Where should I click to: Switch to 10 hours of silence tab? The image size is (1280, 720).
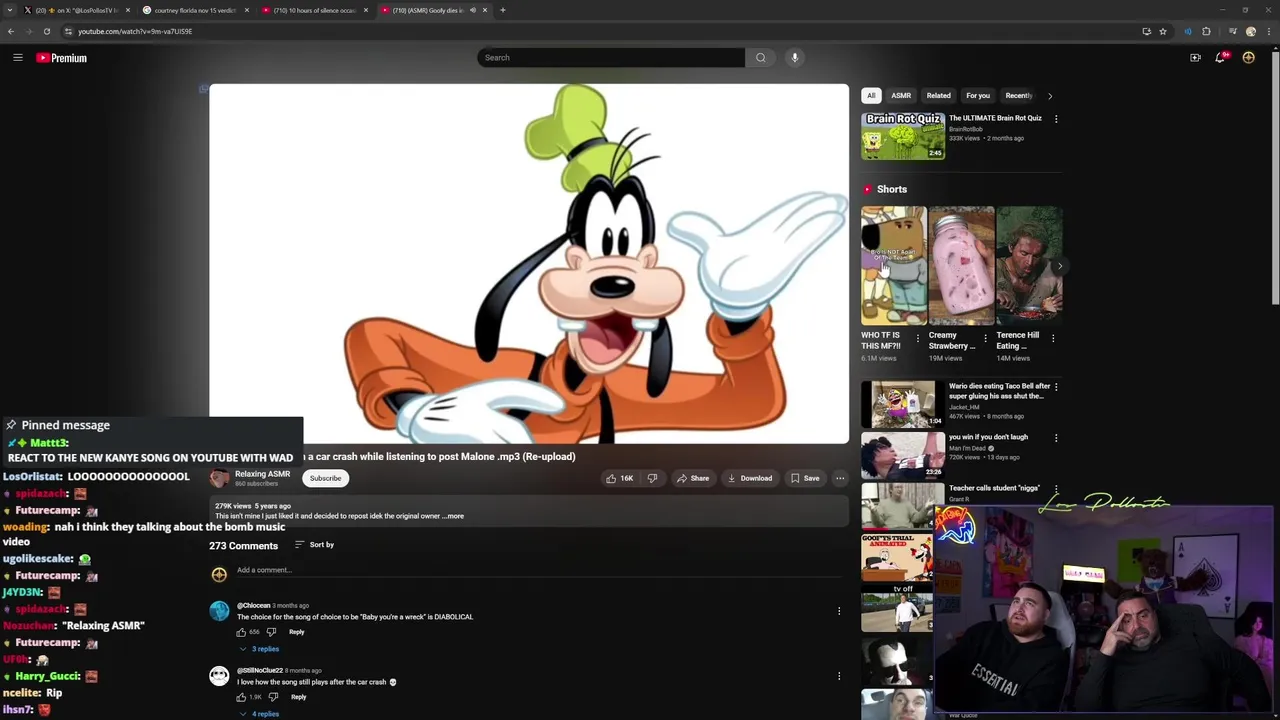tap(315, 10)
